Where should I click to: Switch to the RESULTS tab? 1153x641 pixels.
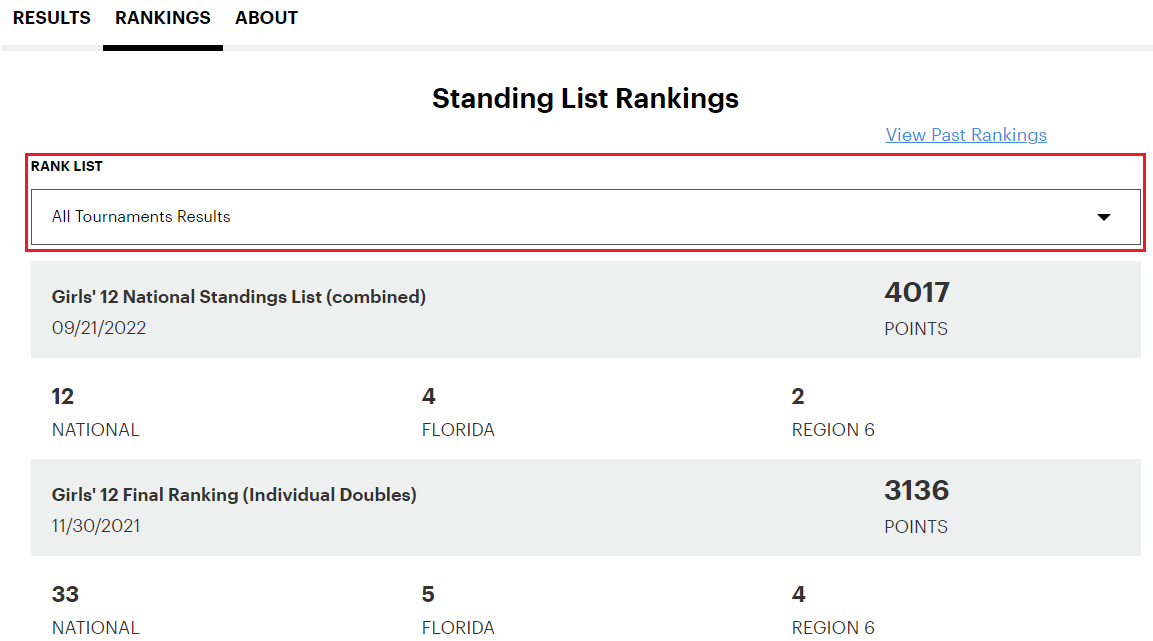pyautogui.click(x=51, y=18)
